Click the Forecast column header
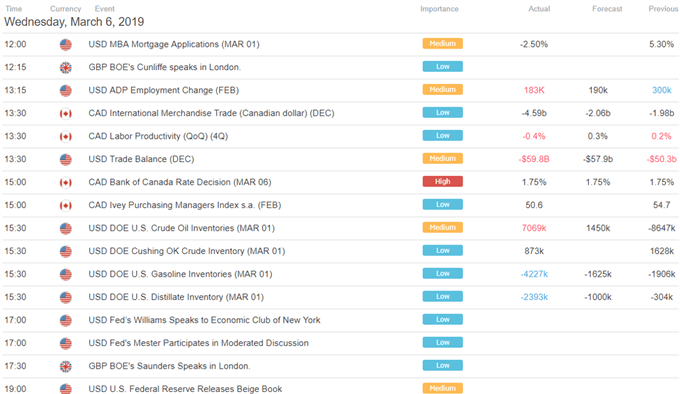Image resolution: width=680 pixels, height=394 pixels. click(607, 9)
